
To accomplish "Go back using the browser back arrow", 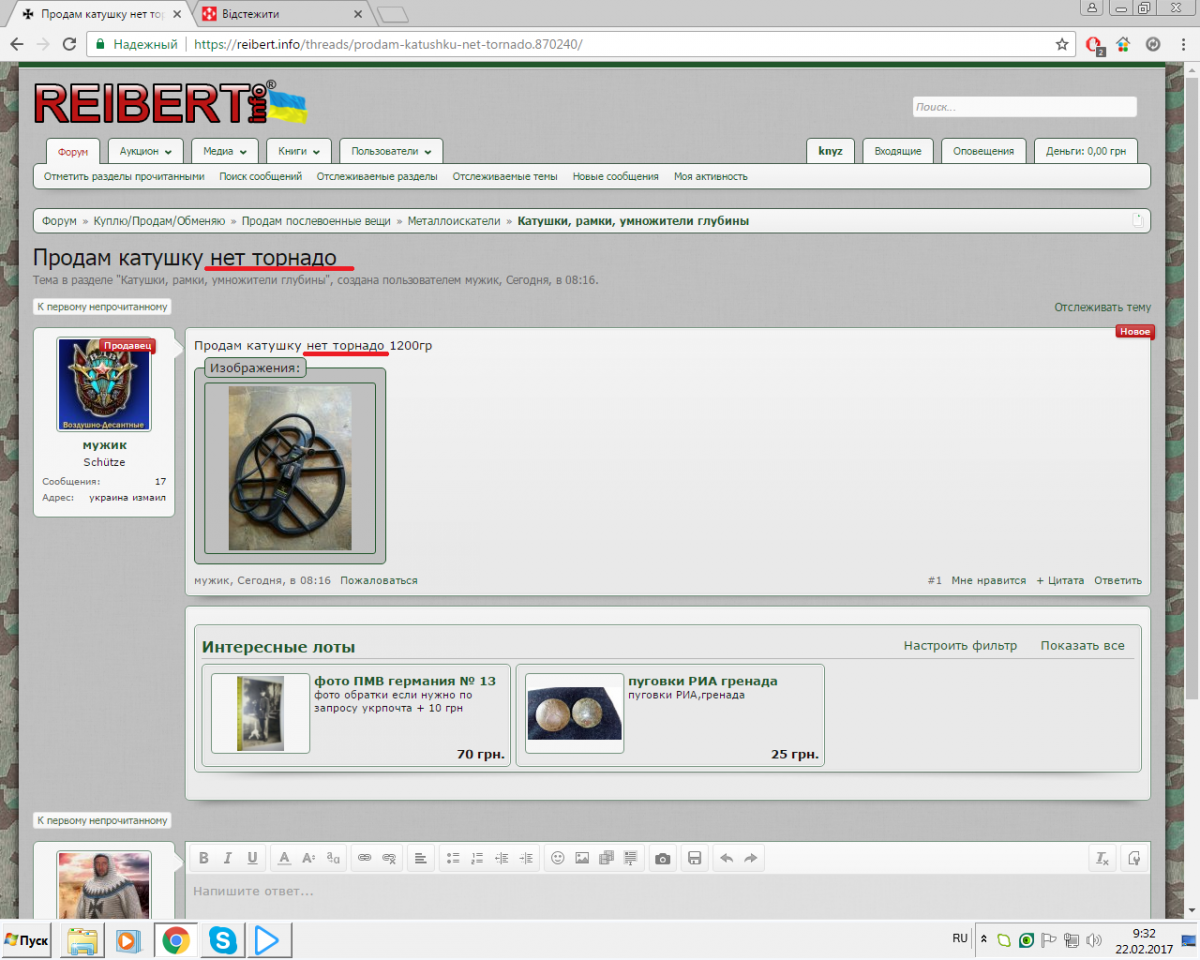I will click(x=17, y=44).
